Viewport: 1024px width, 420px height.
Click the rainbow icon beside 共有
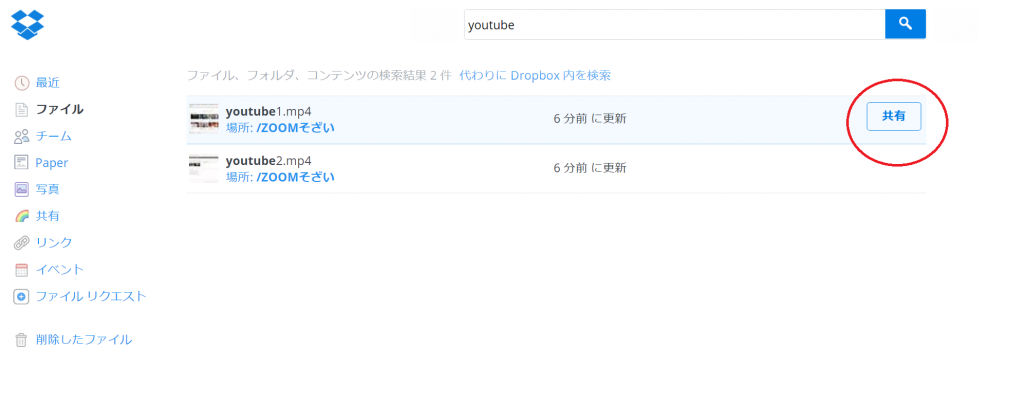pyautogui.click(x=22, y=216)
